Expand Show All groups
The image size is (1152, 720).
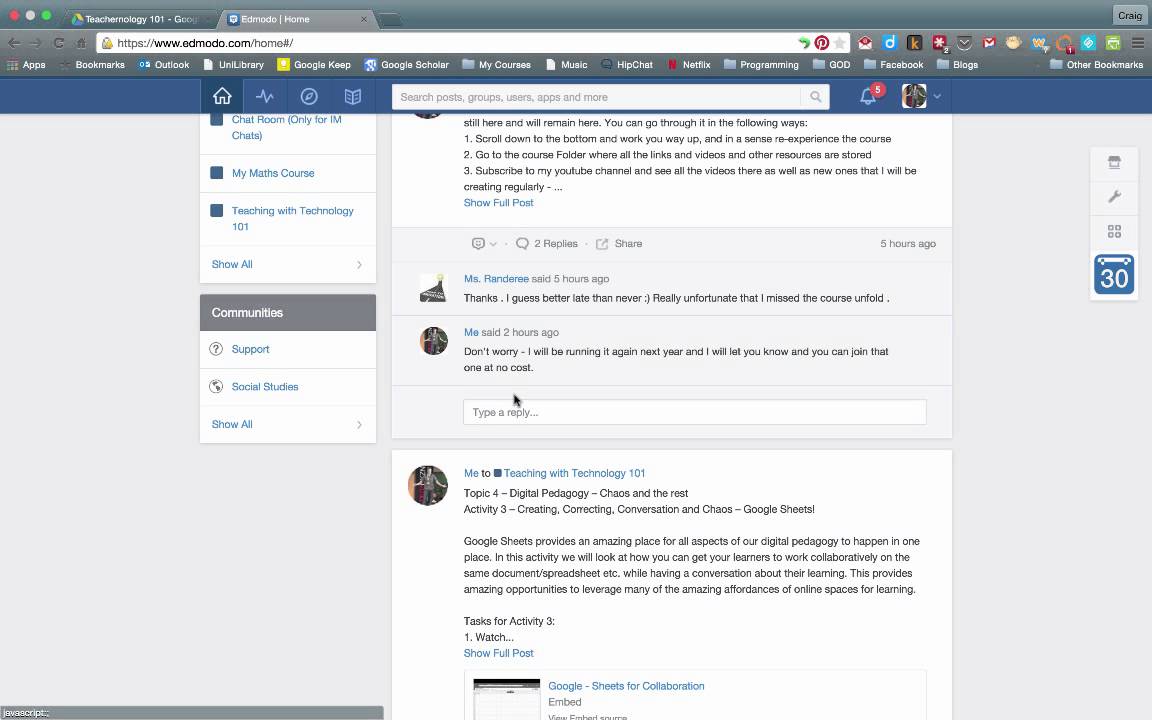tap(287, 264)
